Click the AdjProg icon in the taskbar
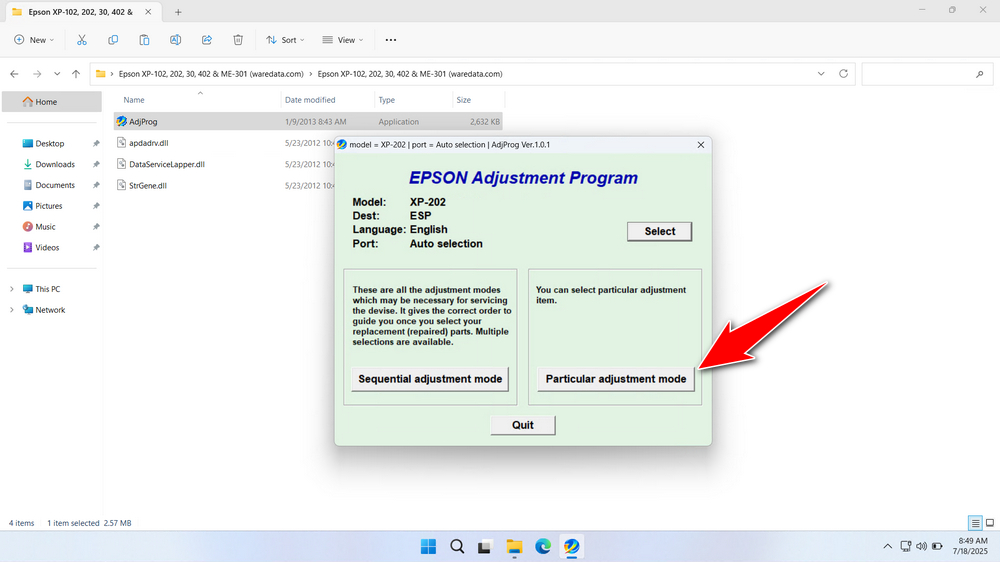This screenshot has width=1000, height=562. pos(571,547)
